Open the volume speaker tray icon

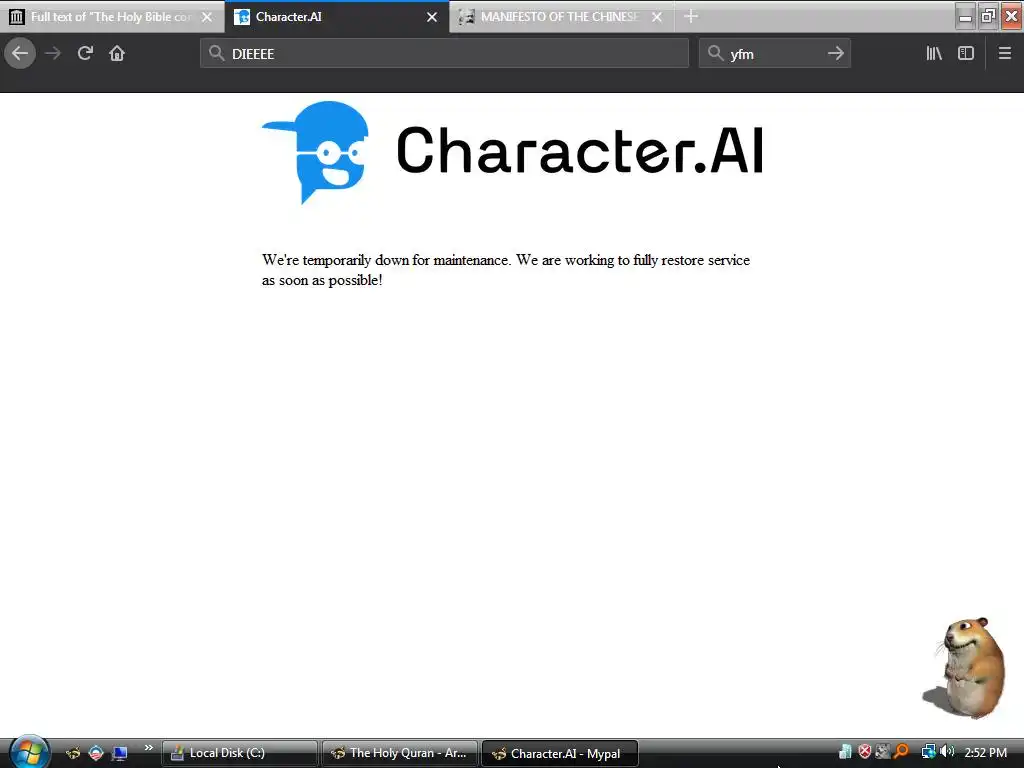[947, 752]
